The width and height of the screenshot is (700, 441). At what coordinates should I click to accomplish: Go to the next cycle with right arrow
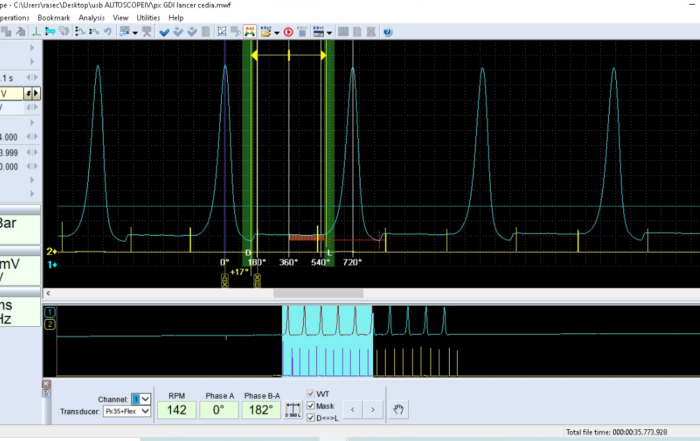372,408
